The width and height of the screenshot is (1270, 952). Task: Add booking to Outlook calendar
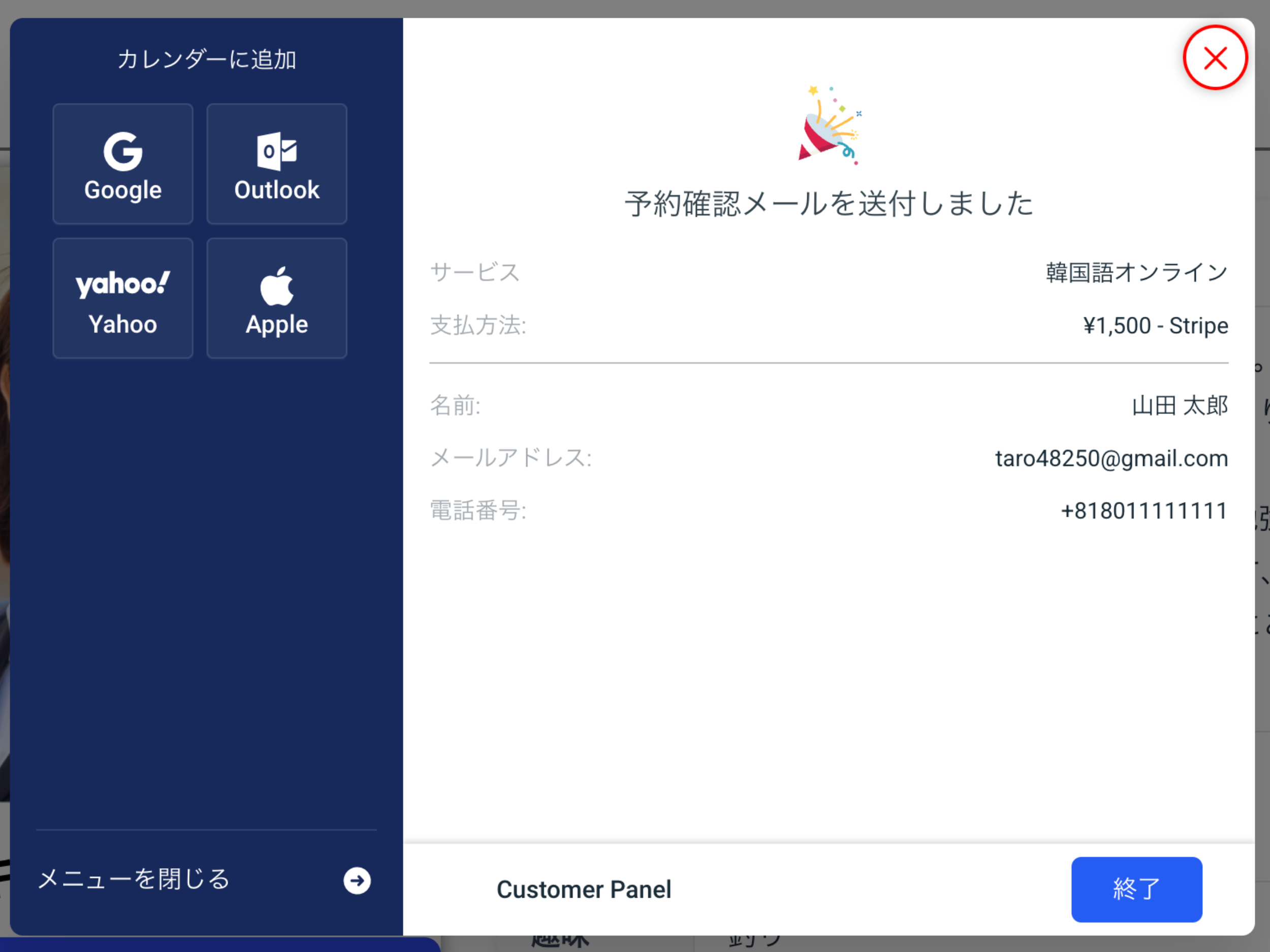tap(277, 164)
